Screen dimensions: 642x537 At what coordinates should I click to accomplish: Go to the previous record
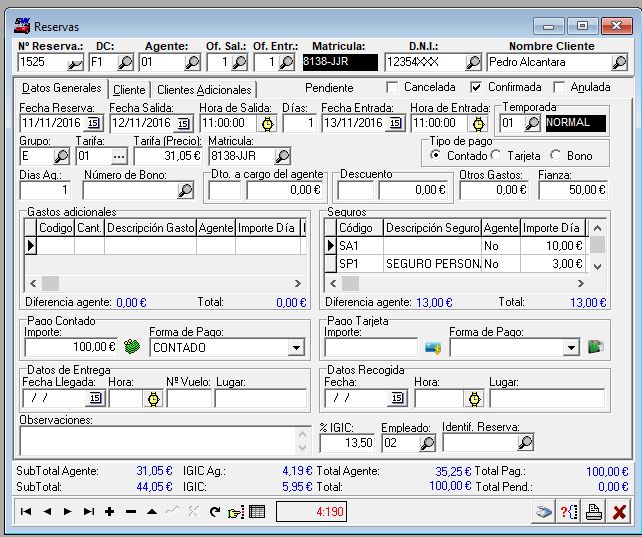click(x=47, y=512)
